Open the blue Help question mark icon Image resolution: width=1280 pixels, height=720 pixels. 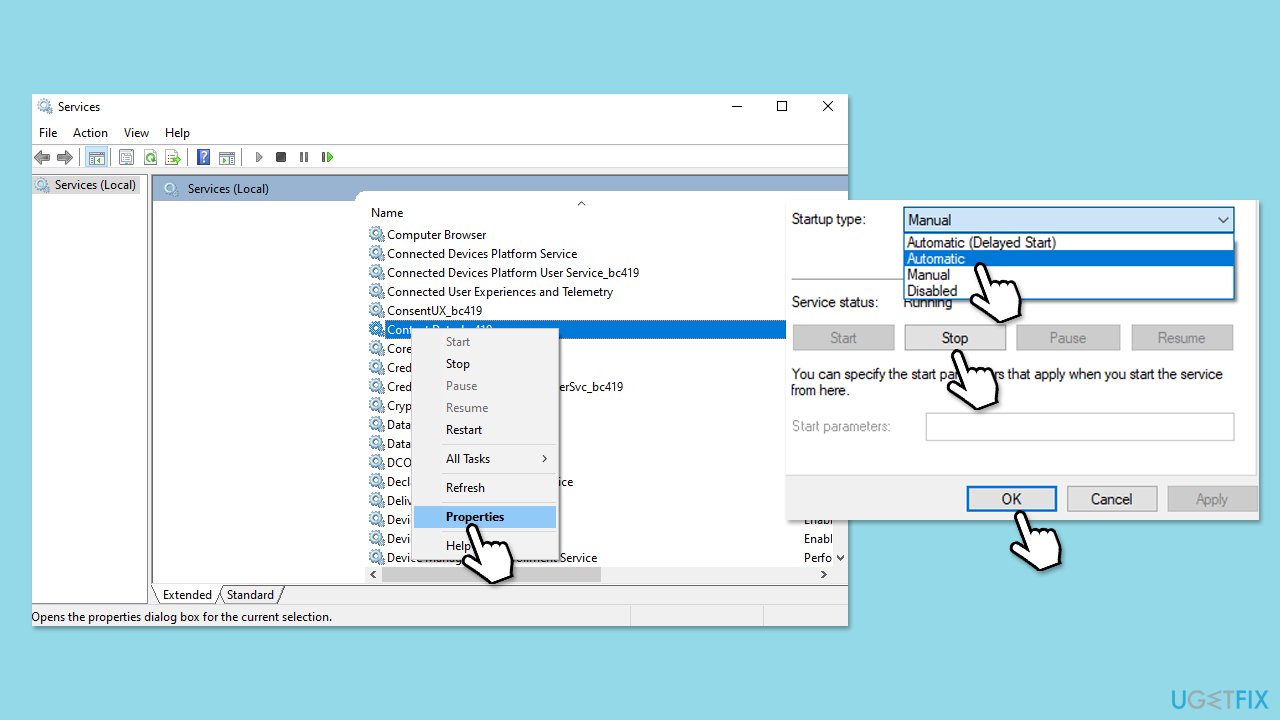point(203,157)
